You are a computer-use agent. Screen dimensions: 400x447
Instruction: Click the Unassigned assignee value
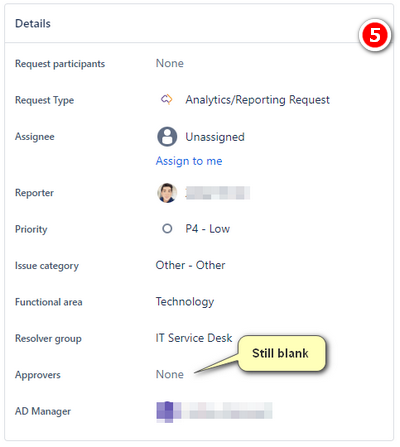click(x=215, y=137)
